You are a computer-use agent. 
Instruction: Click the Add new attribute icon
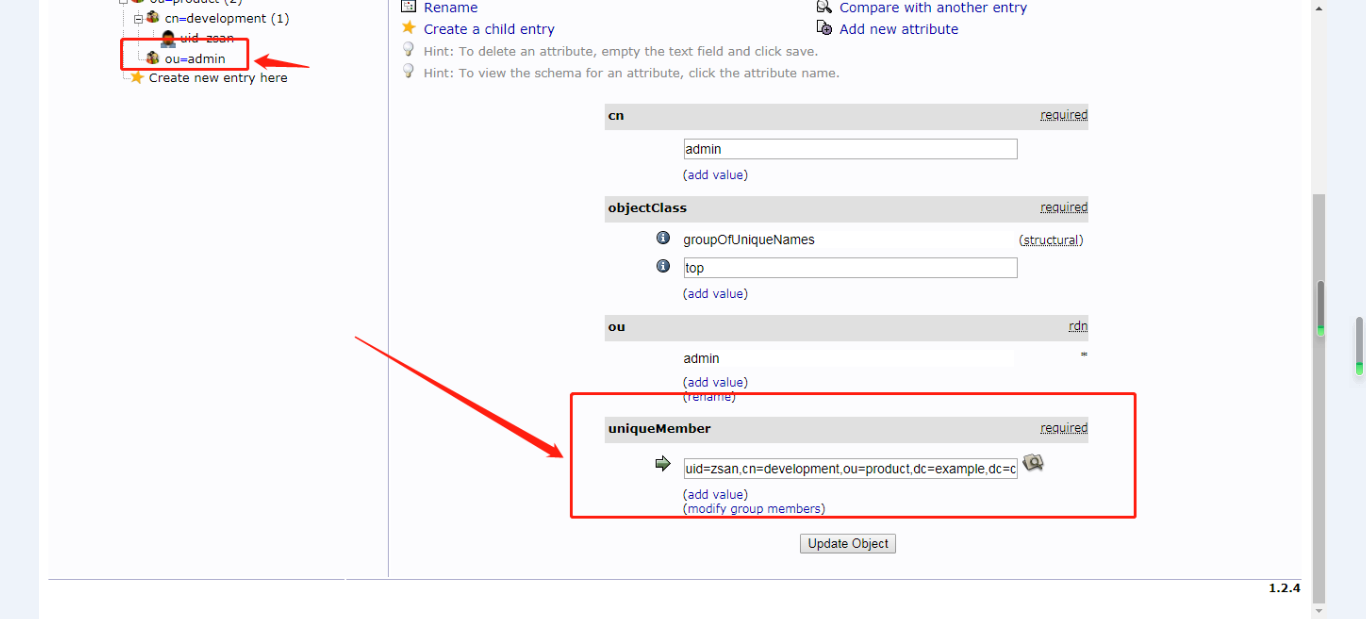(824, 28)
